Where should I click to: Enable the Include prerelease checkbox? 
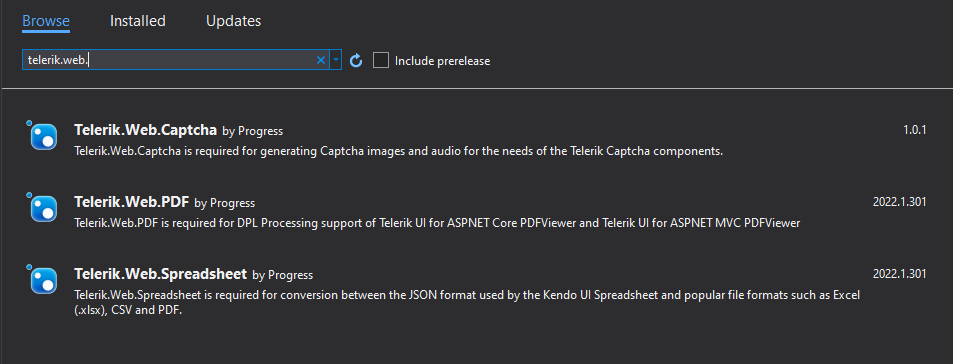(x=381, y=60)
